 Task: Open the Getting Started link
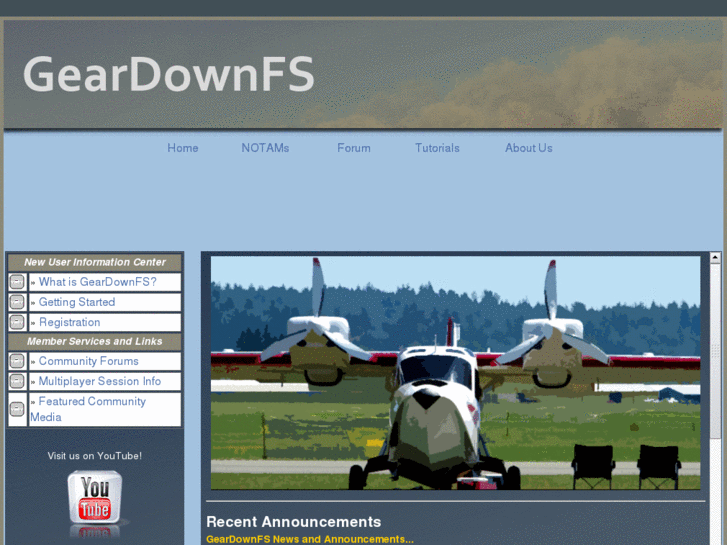[77, 302]
